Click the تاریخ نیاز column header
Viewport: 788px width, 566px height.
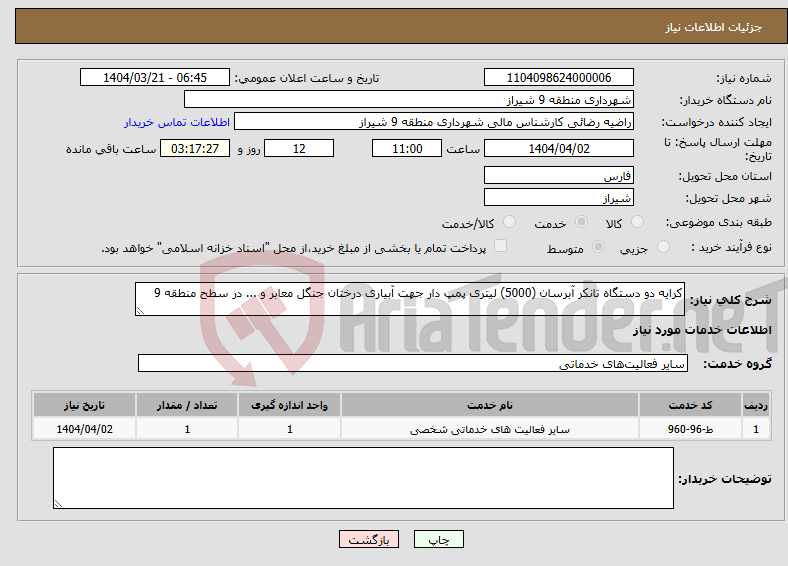coord(84,405)
